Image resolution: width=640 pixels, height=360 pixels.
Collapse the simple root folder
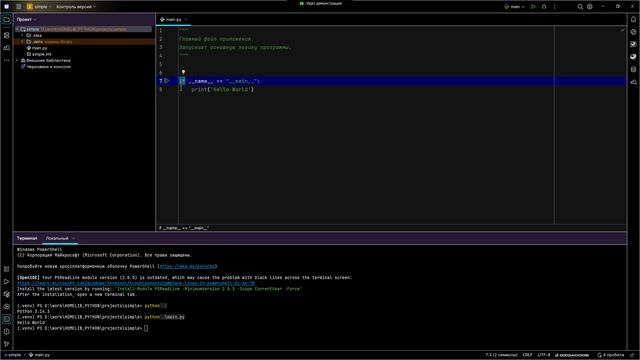coord(17,29)
